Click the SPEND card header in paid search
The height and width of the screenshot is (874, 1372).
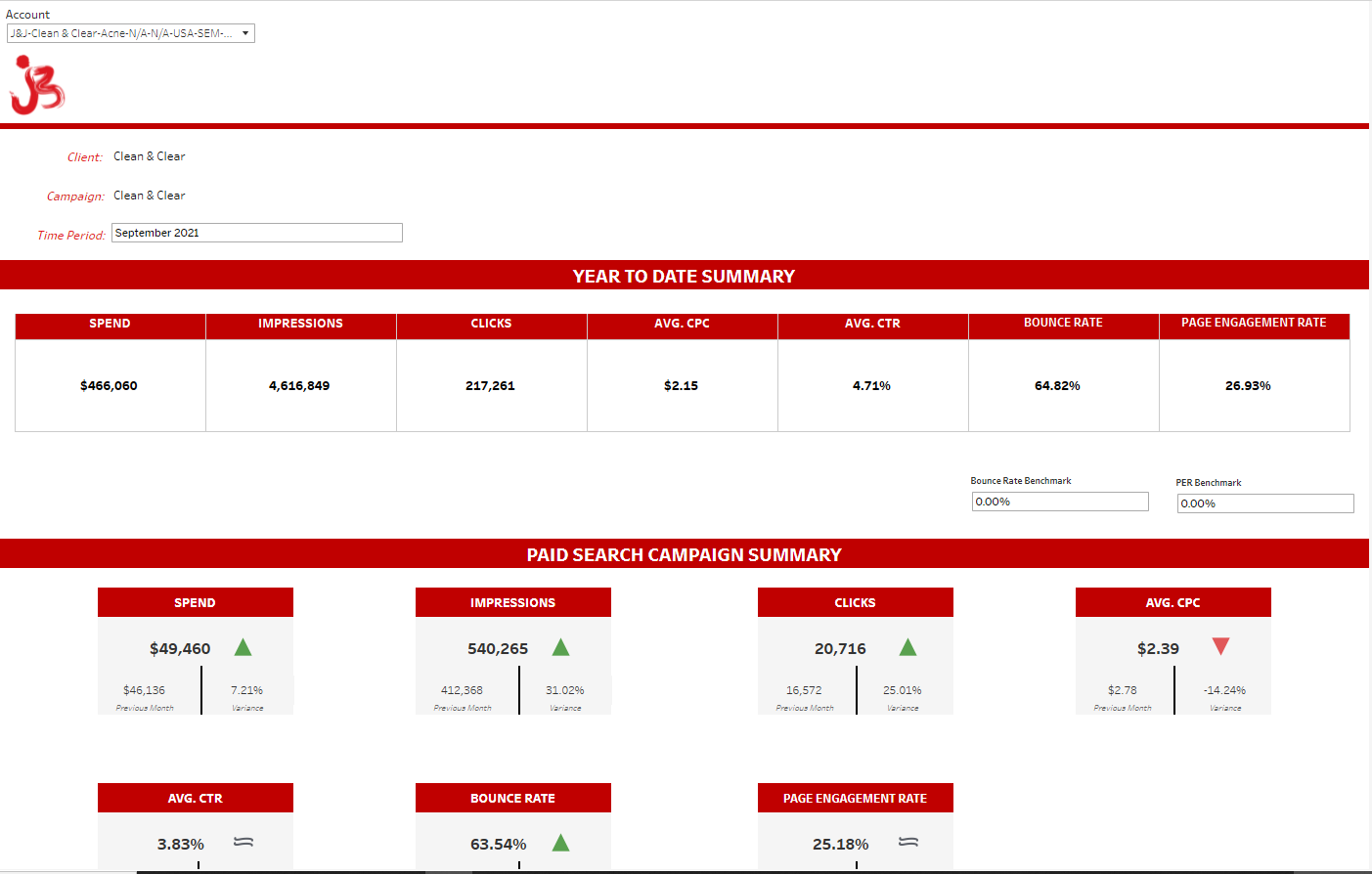pyautogui.click(x=196, y=602)
